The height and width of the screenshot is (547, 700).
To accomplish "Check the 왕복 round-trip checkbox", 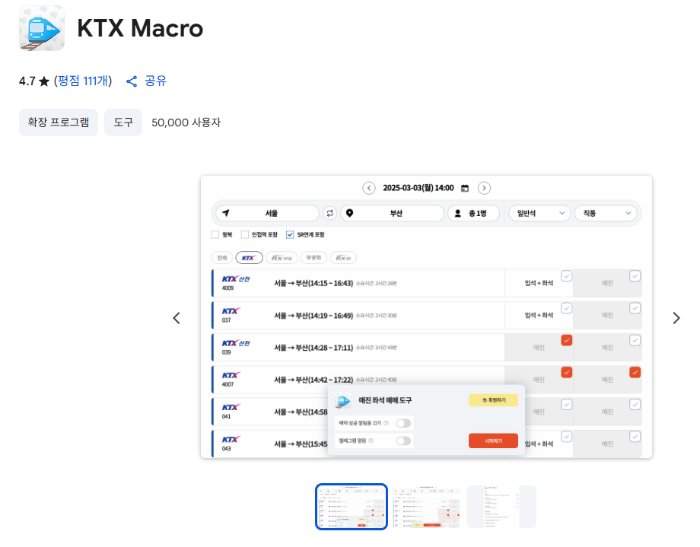I will pyautogui.click(x=215, y=234).
